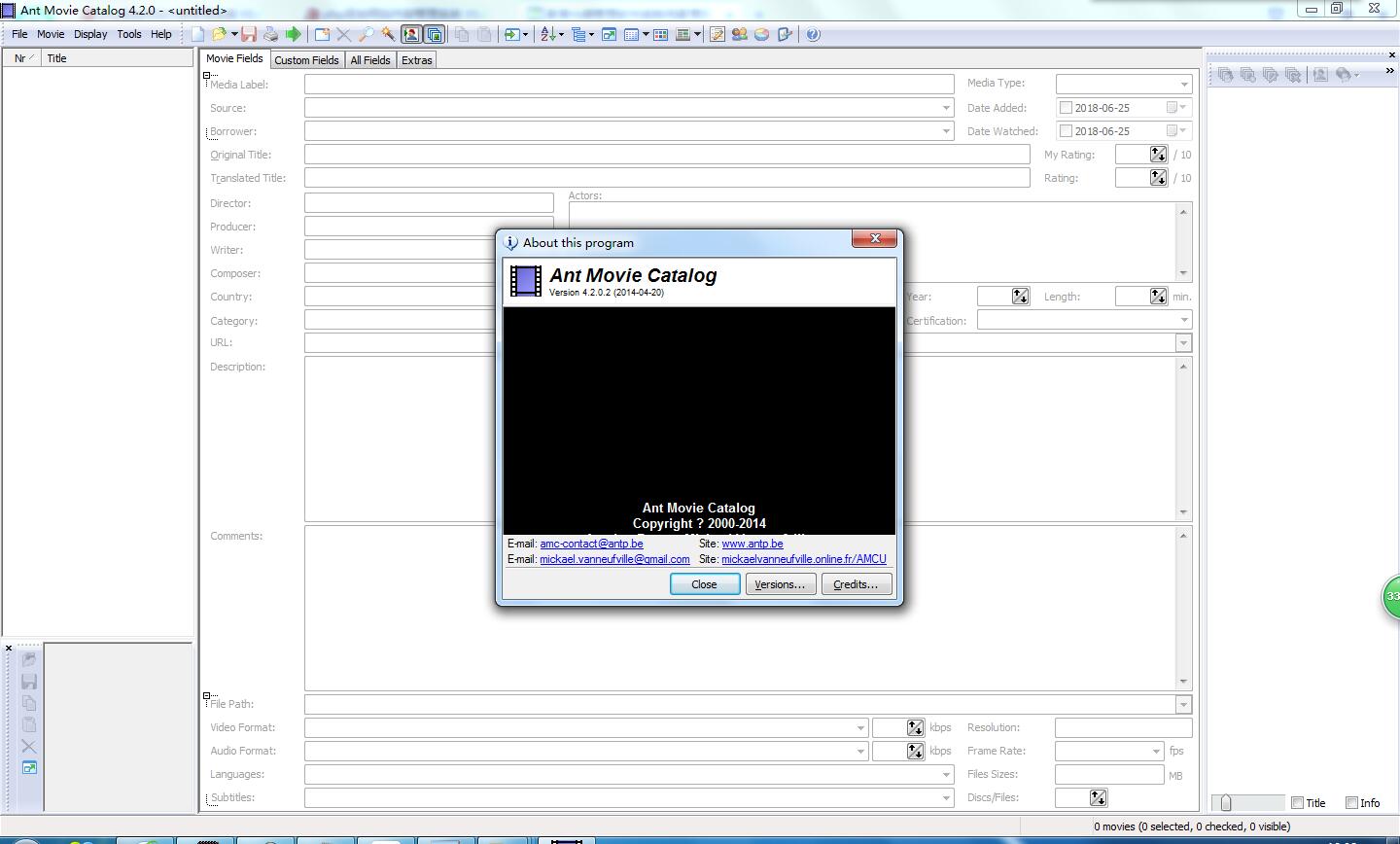Click the blue question mark help icon
The width and height of the screenshot is (1400, 844).
(814, 34)
